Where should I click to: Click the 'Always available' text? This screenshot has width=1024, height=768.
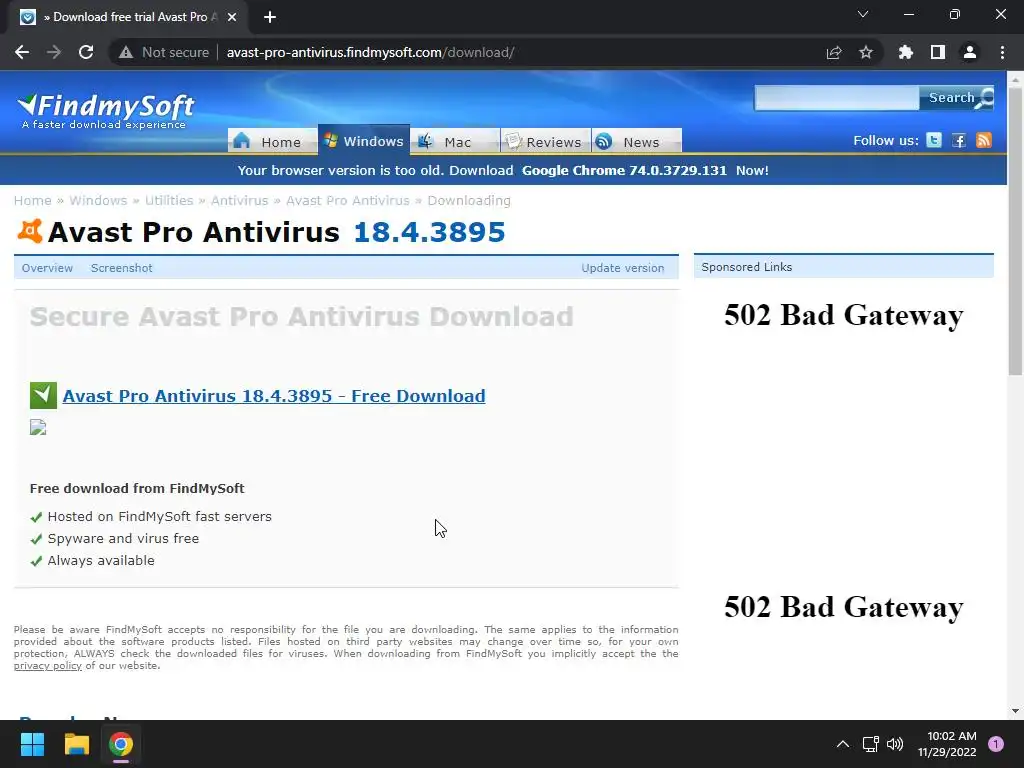pos(101,560)
